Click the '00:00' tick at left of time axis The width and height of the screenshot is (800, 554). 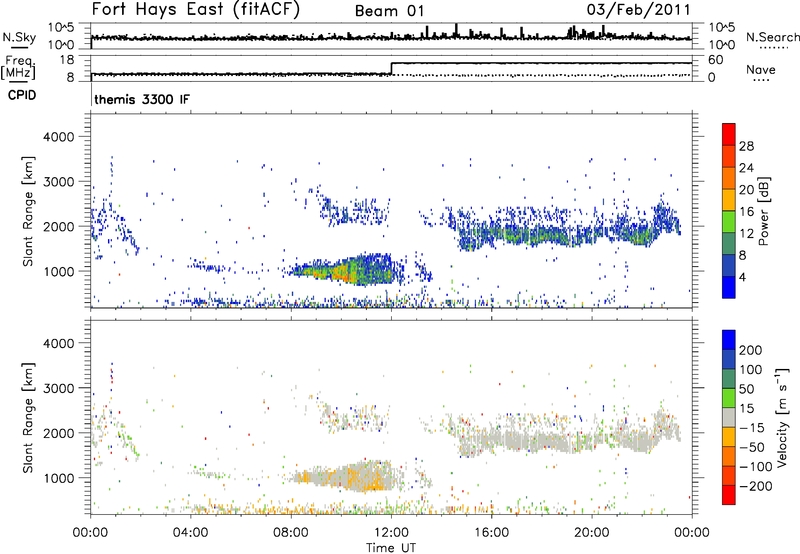tap(90, 533)
